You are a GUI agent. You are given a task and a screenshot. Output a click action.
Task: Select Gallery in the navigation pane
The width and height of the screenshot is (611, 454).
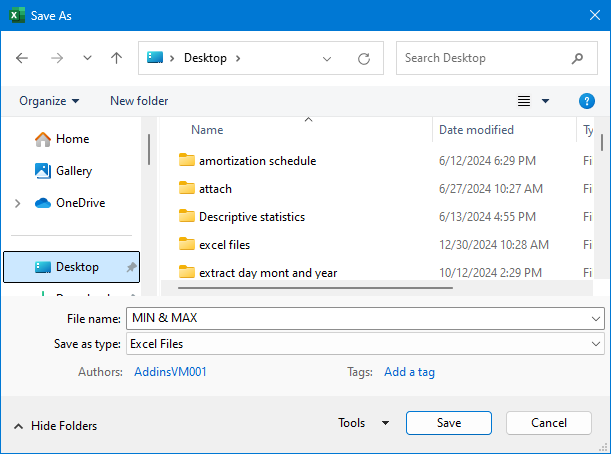[x=73, y=171]
